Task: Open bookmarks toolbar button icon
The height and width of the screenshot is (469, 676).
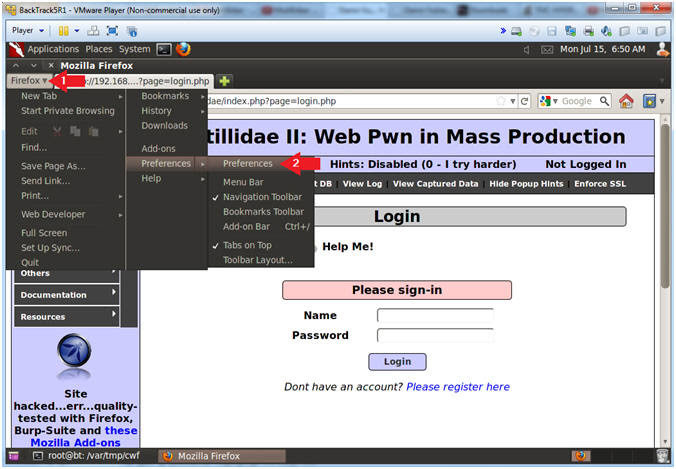Action: (649, 101)
